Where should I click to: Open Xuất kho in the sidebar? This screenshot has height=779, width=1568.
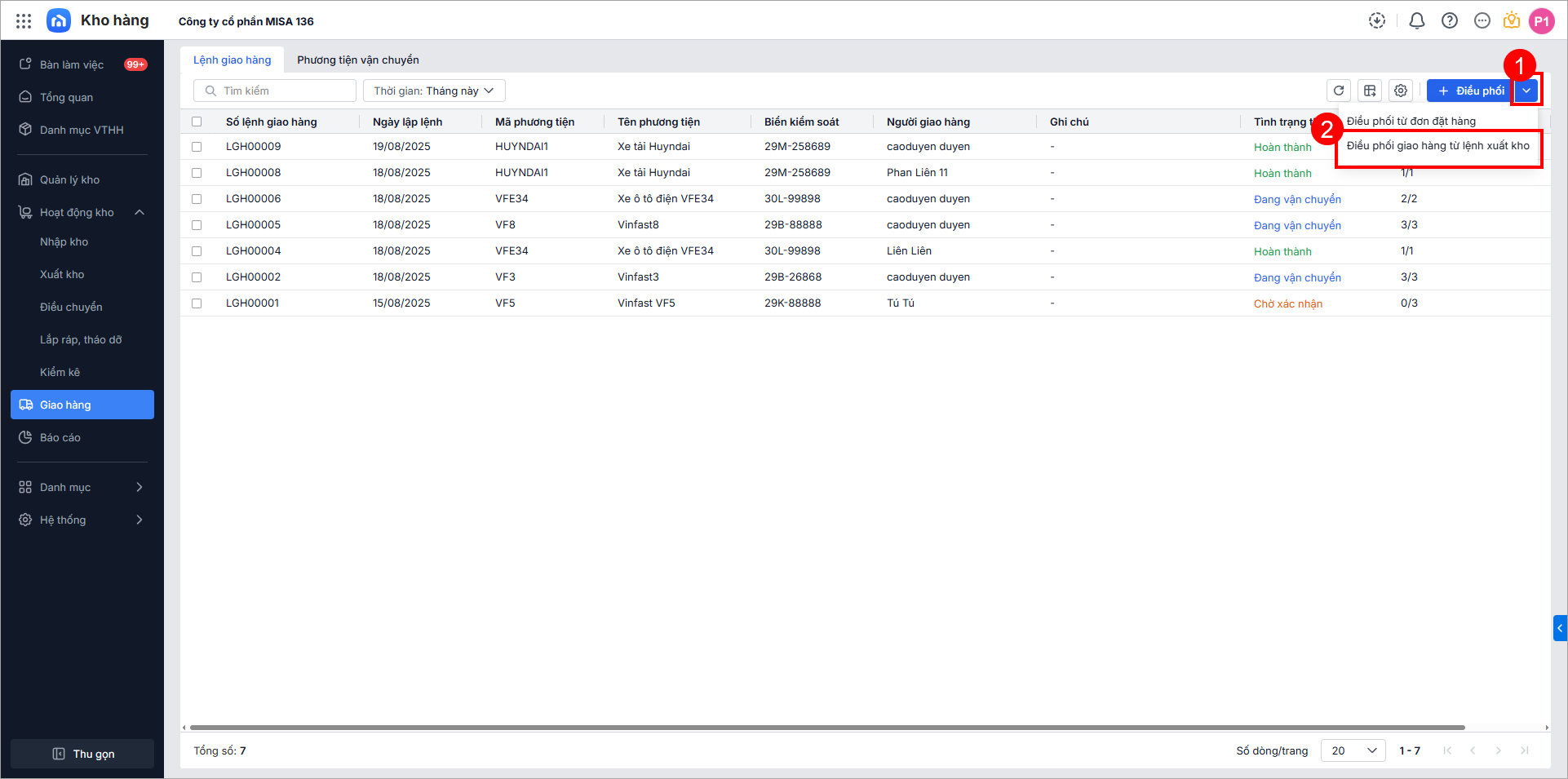click(62, 274)
